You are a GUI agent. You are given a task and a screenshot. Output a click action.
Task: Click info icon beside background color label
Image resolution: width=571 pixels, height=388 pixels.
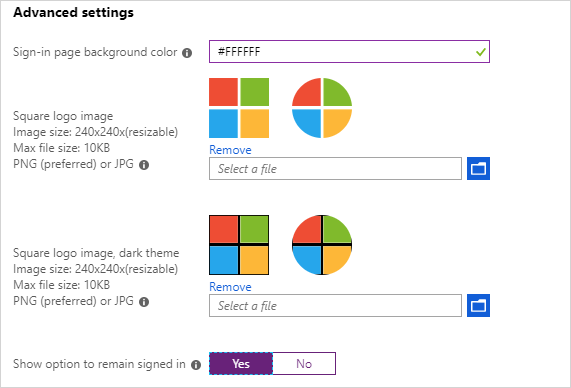(x=187, y=53)
